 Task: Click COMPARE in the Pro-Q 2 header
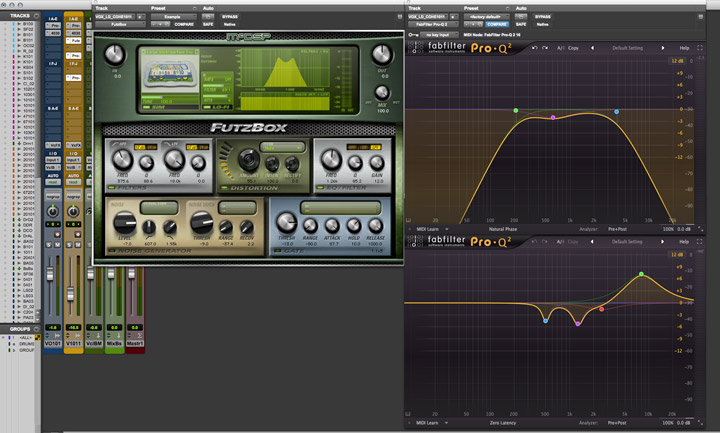pyautogui.click(x=497, y=24)
